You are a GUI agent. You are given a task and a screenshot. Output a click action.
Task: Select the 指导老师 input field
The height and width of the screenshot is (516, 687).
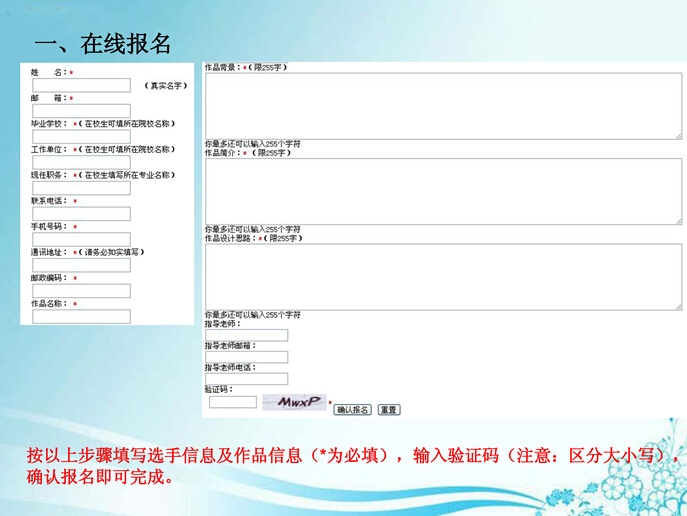[246, 335]
